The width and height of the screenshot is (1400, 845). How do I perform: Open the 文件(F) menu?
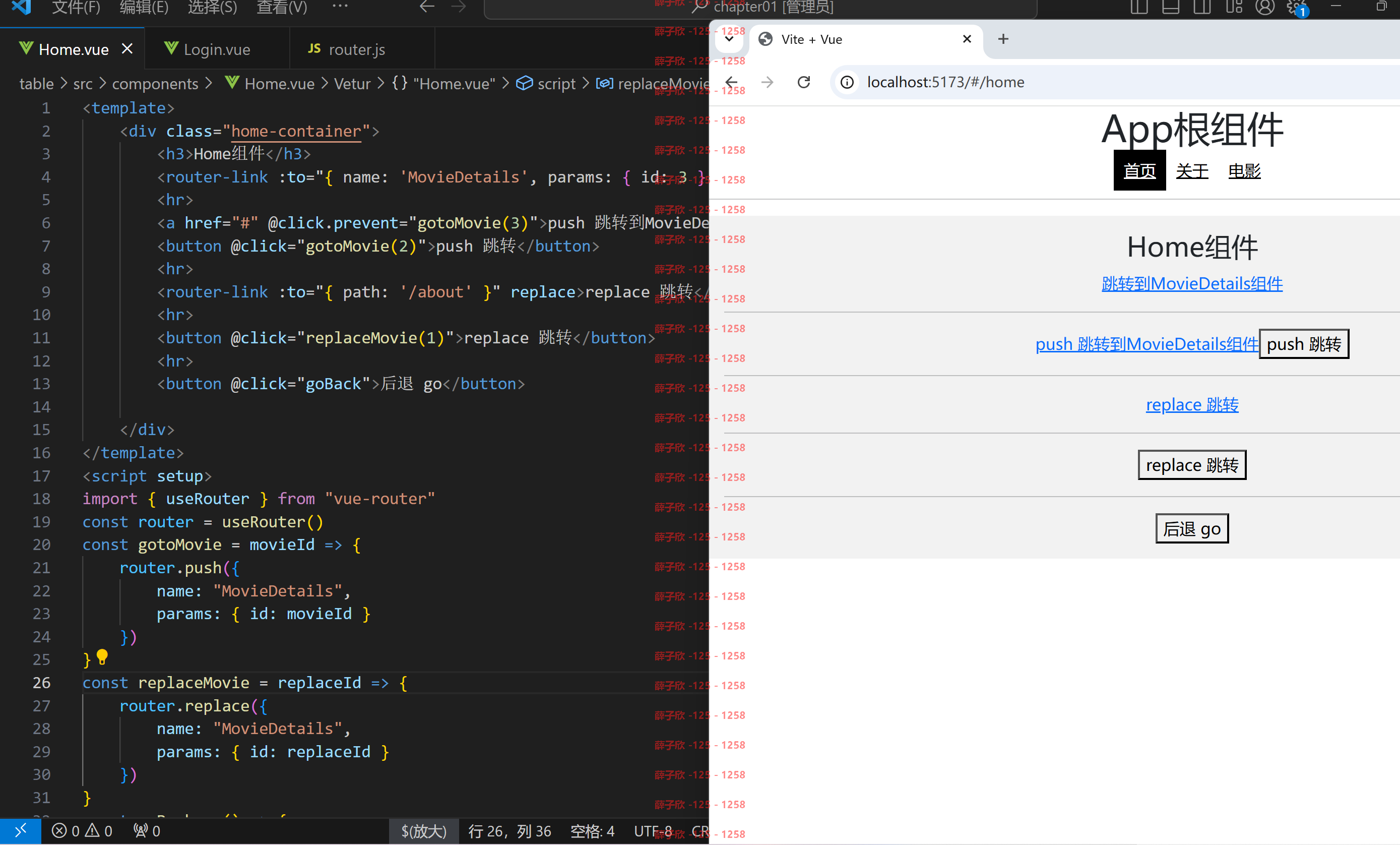[76, 8]
